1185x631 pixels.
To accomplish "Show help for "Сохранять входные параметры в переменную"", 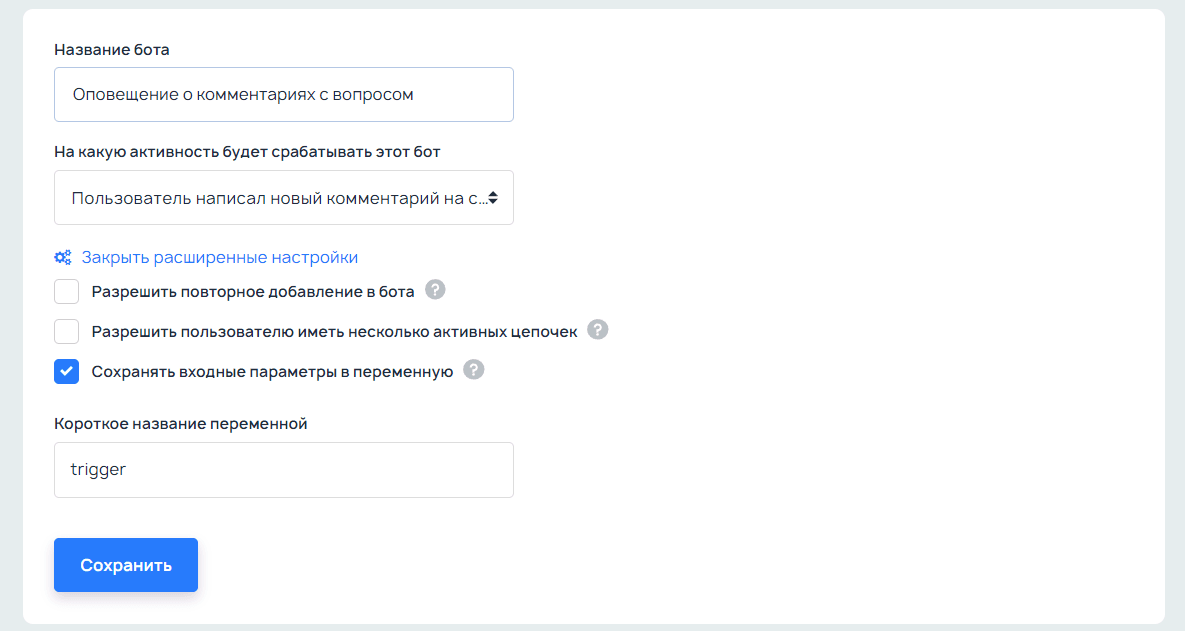I will [x=474, y=370].
